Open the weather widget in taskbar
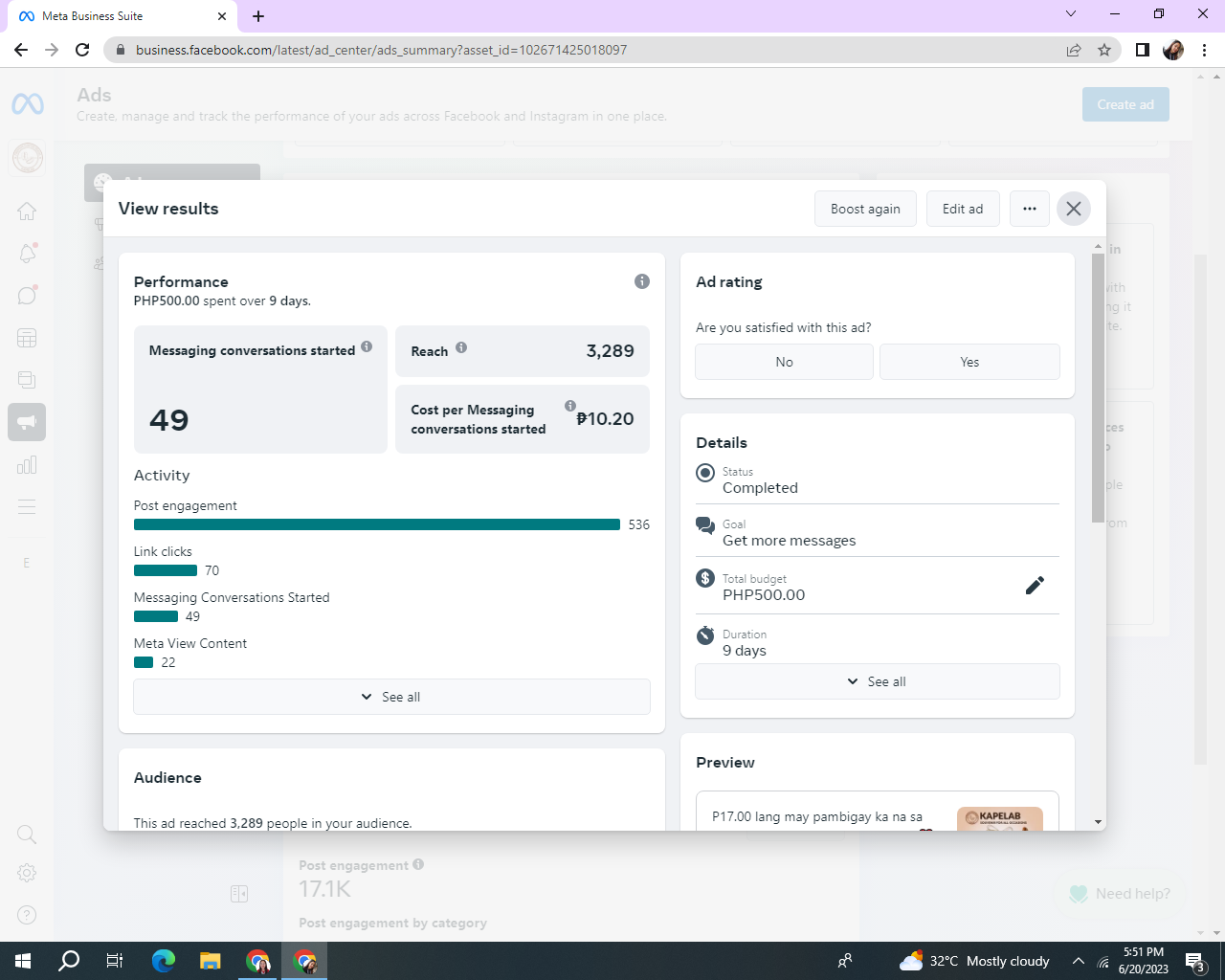1225x980 pixels. [x=974, y=961]
